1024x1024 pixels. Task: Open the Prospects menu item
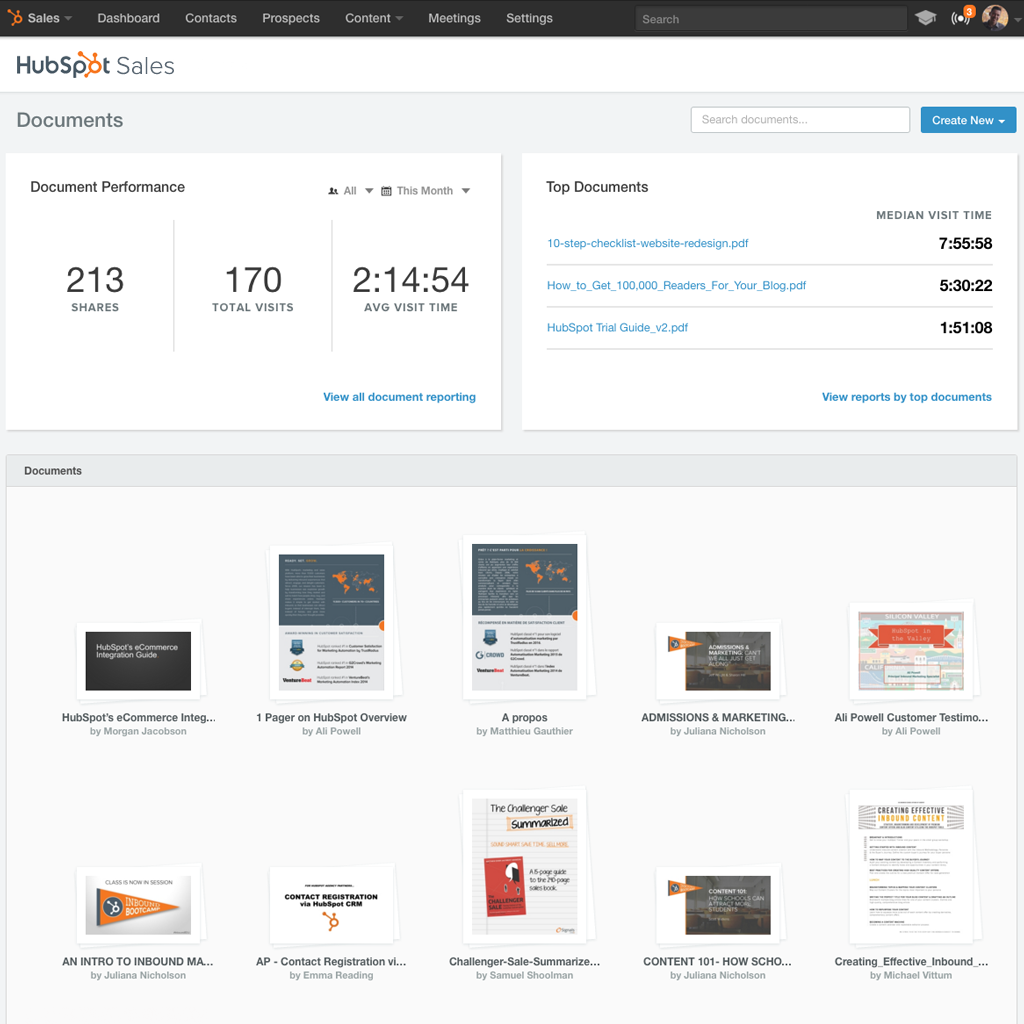pyautogui.click(x=291, y=18)
